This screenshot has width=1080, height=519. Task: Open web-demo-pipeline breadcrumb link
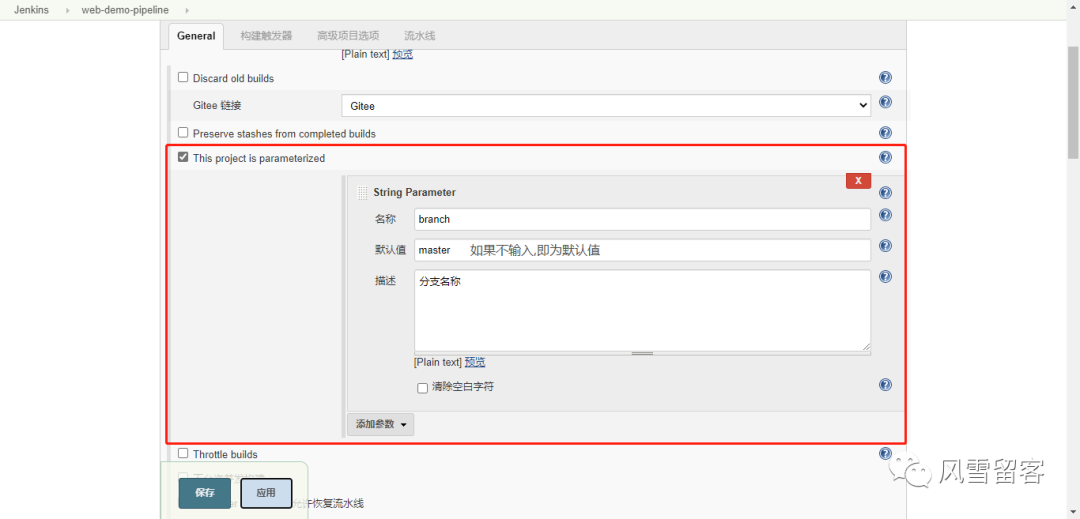(x=125, y=10)
